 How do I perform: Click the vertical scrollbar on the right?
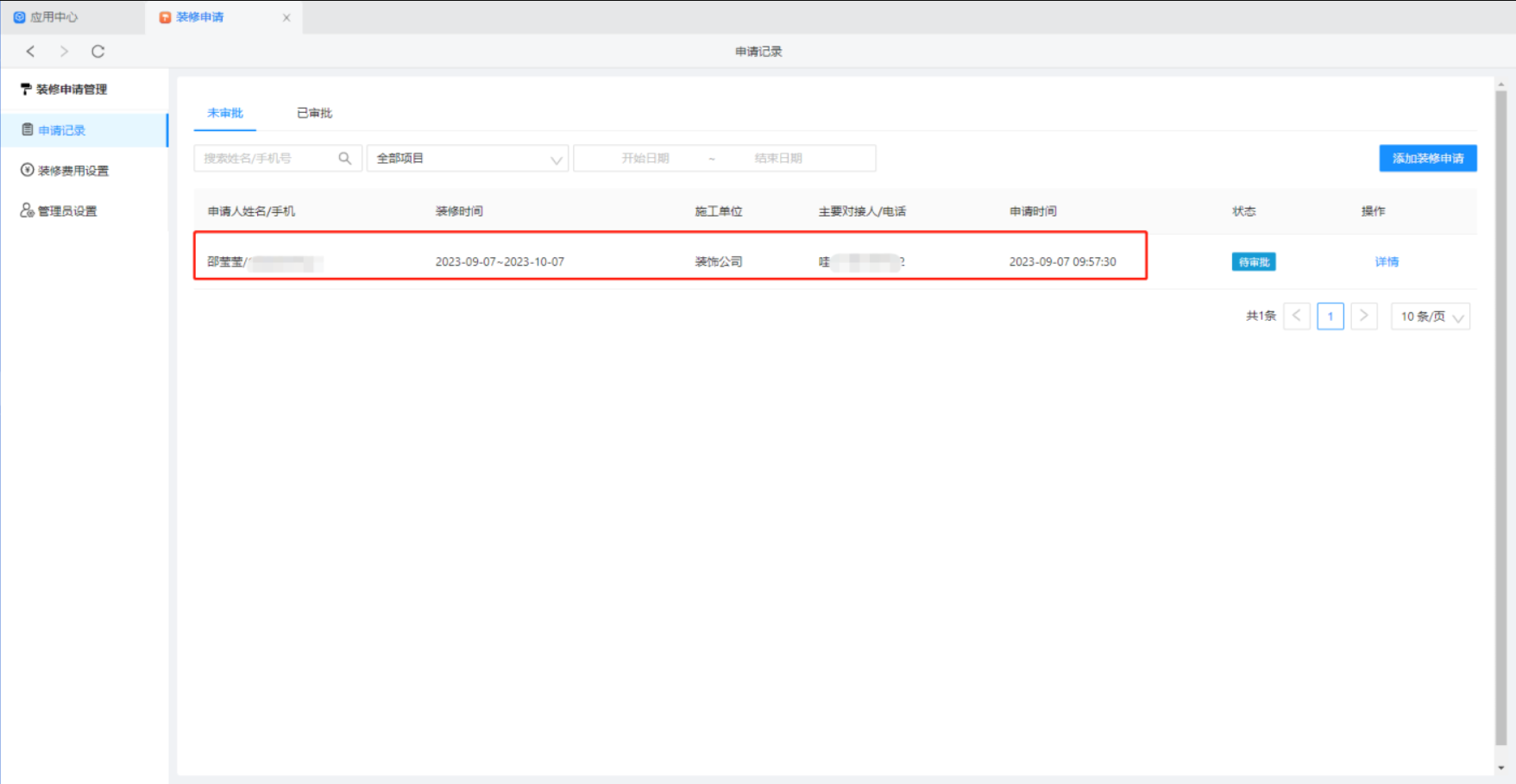pyautogui.click(x=1501, y=414)
